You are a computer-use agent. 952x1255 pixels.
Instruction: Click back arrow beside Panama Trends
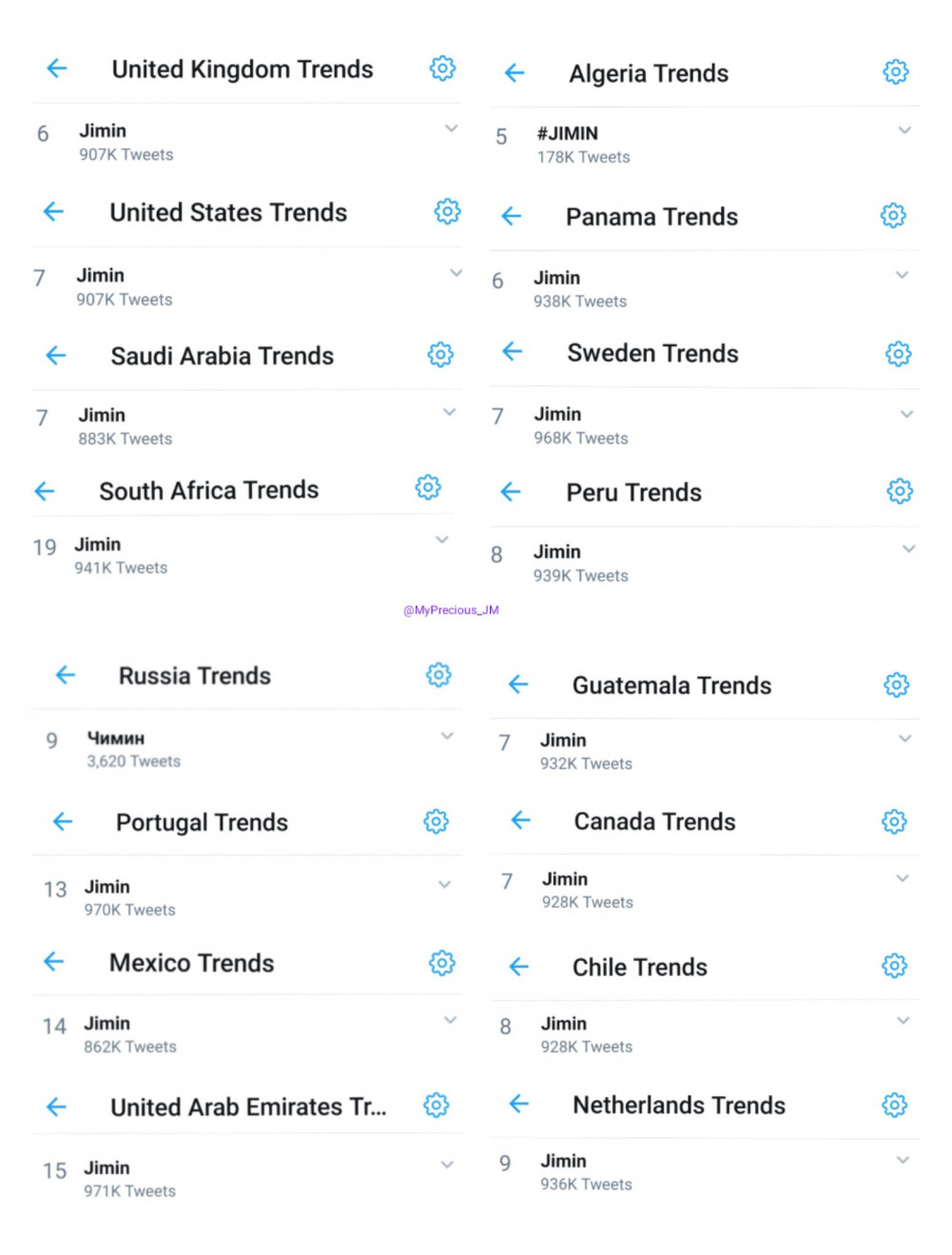(x=512, y=216)
